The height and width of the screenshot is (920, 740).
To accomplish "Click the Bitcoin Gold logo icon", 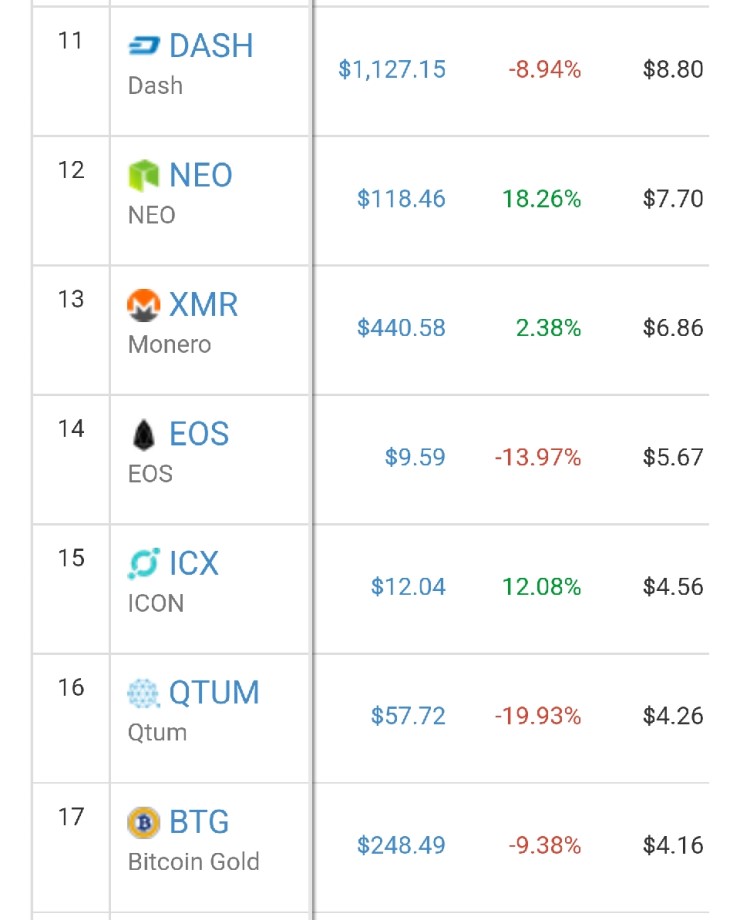I will tap(144, 823).
